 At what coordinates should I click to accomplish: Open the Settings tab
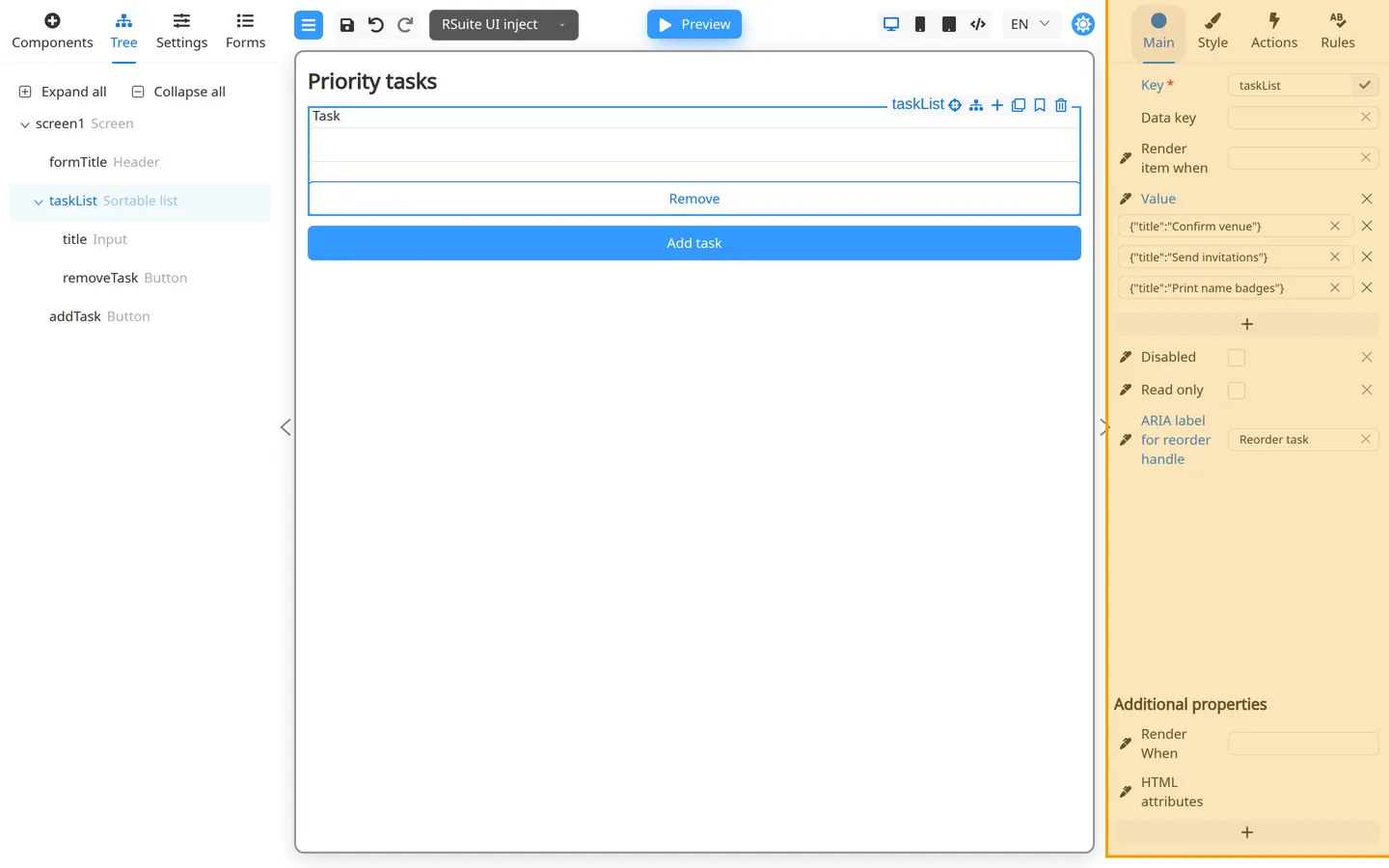181,32
